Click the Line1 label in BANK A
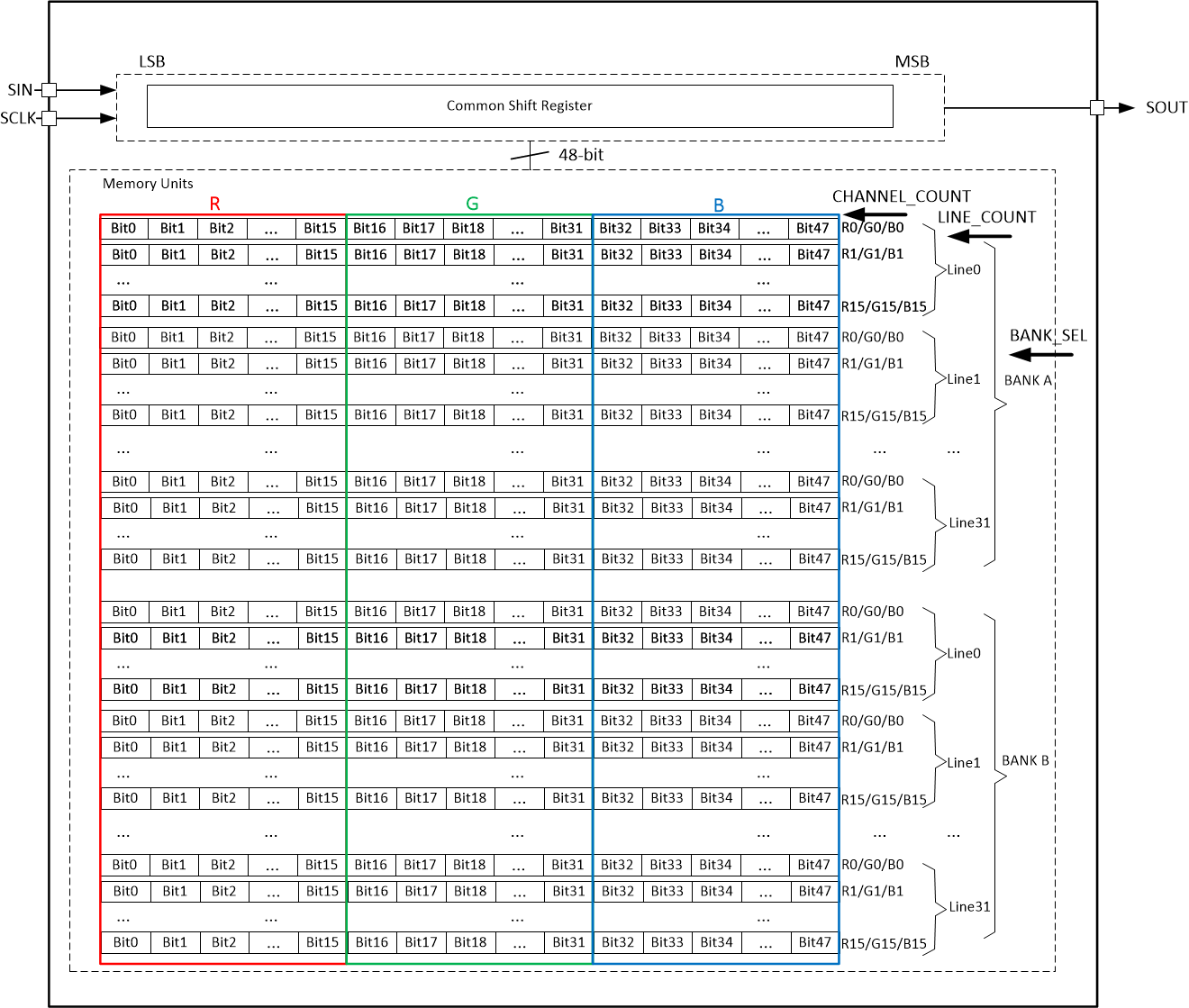The height and width of the screenshot is (1008, 1189). click(964, 379)
